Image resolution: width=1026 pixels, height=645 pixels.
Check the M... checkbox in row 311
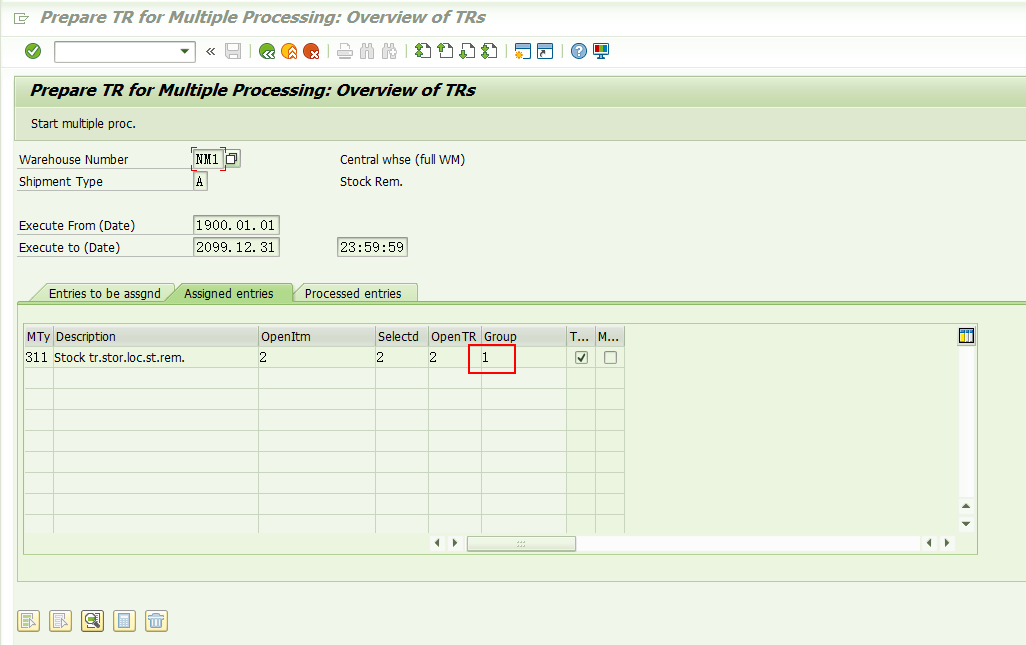point(610,358)
